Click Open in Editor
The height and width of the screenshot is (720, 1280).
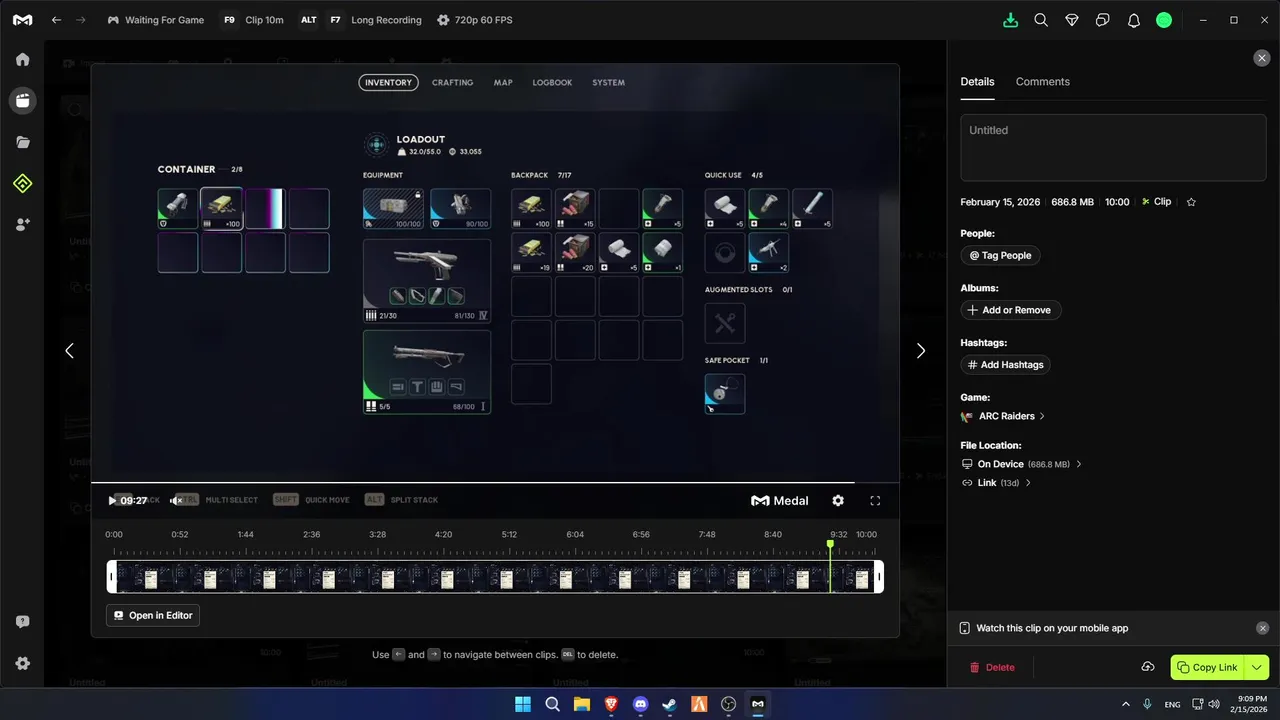coord(153,616)
